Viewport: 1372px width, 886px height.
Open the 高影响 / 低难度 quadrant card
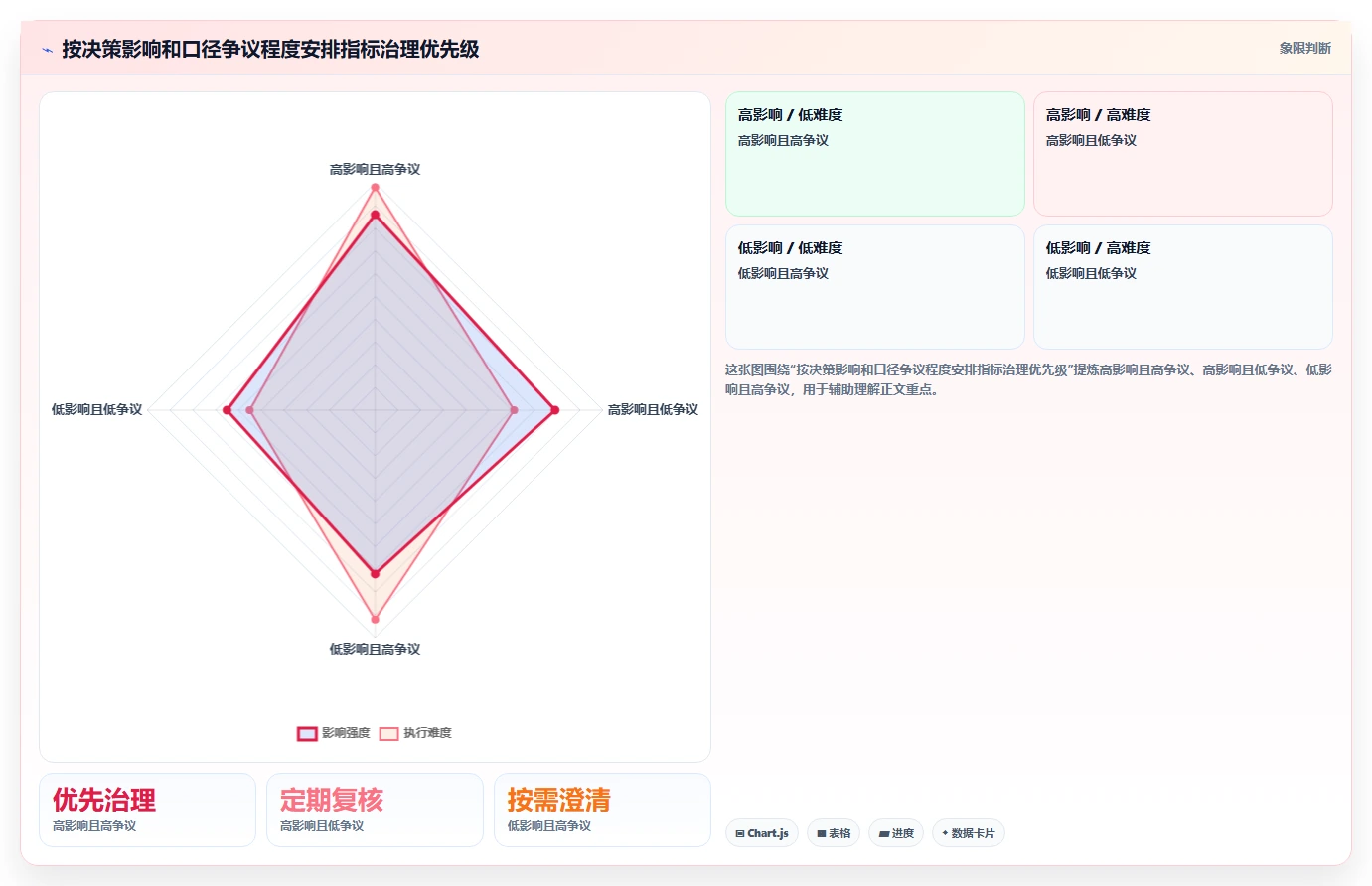point(875,154)
